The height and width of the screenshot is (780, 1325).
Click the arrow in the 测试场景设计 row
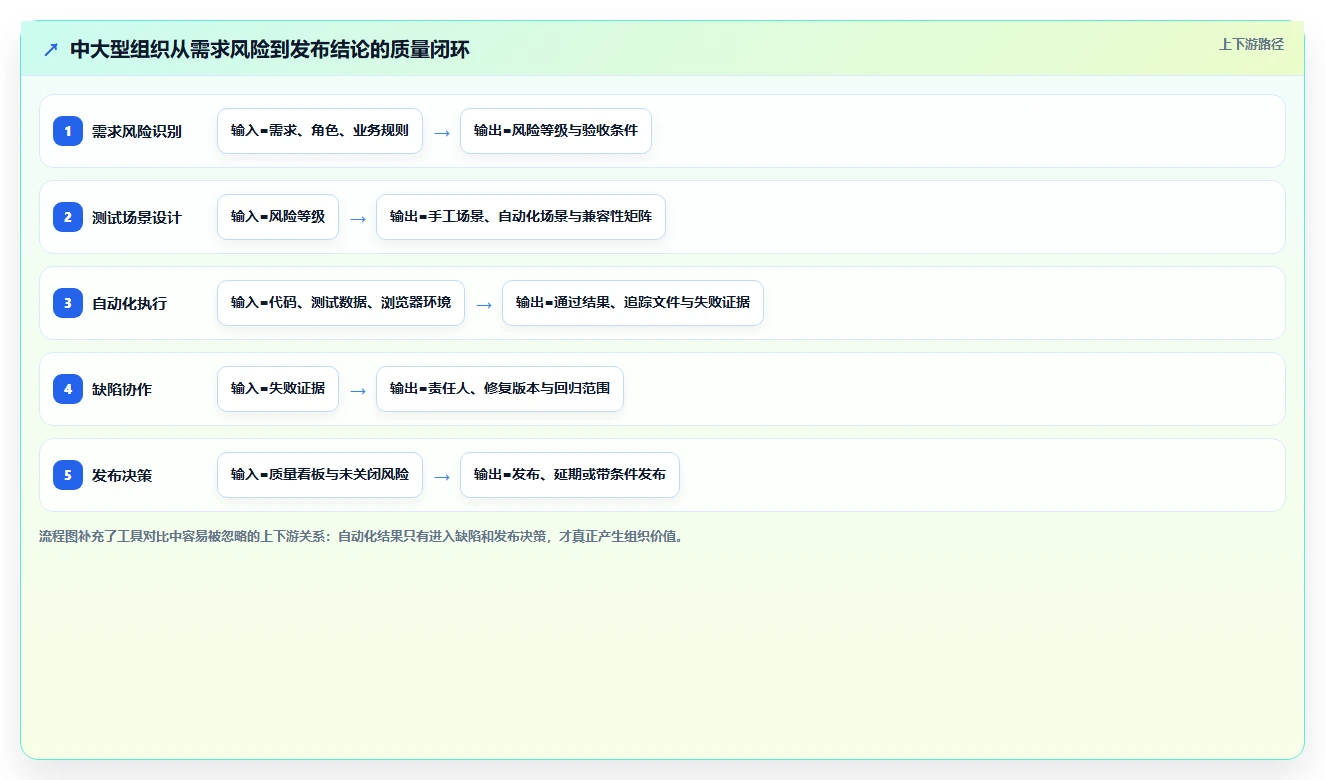(x=358, y=218)
